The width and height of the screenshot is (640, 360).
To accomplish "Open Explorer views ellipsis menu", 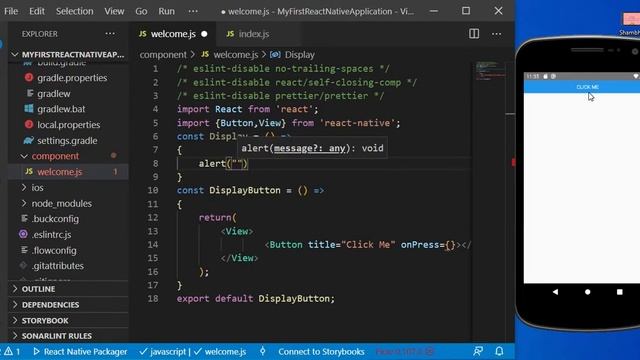I will click(110, 34).
